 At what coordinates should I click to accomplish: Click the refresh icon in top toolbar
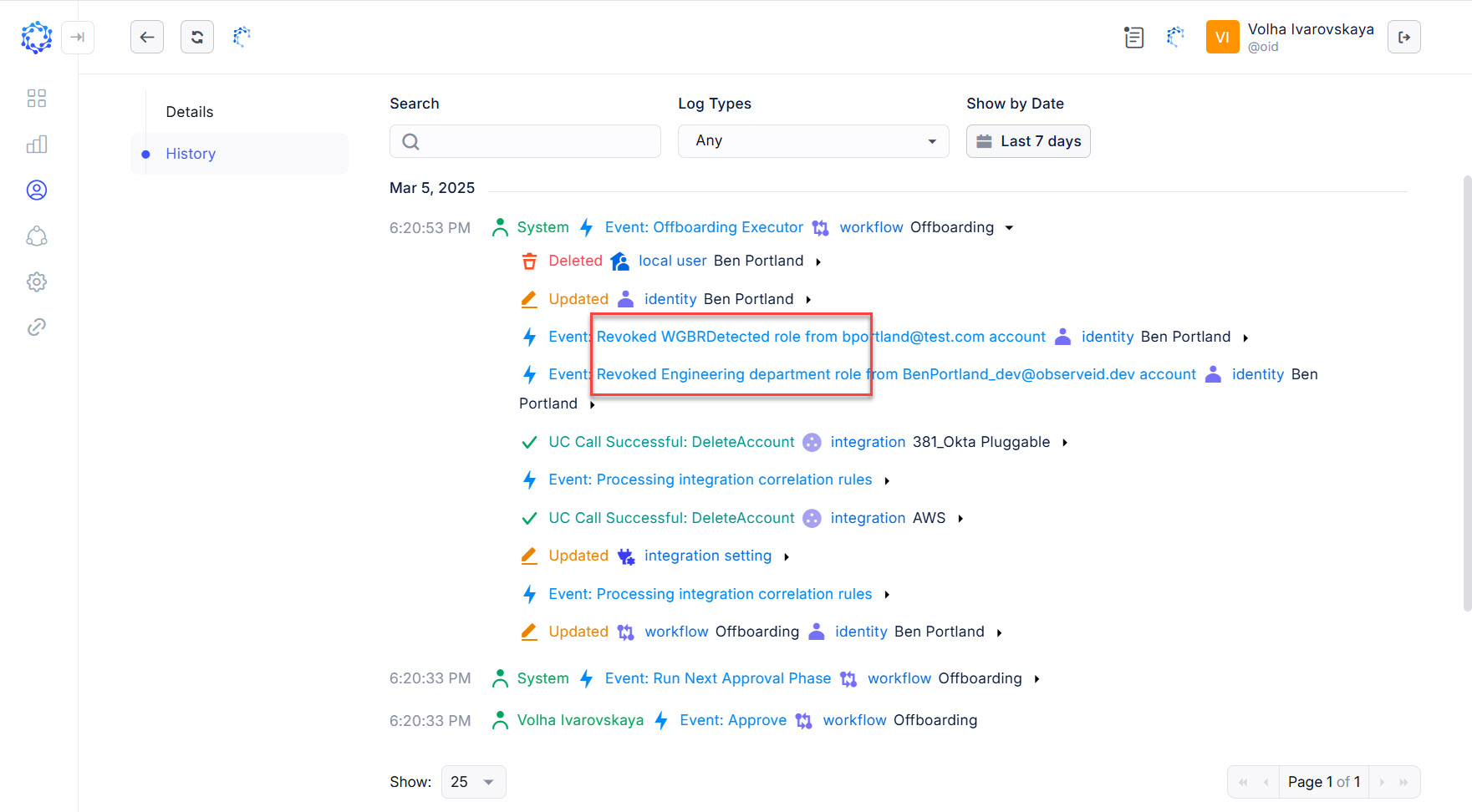pos(196,37)
